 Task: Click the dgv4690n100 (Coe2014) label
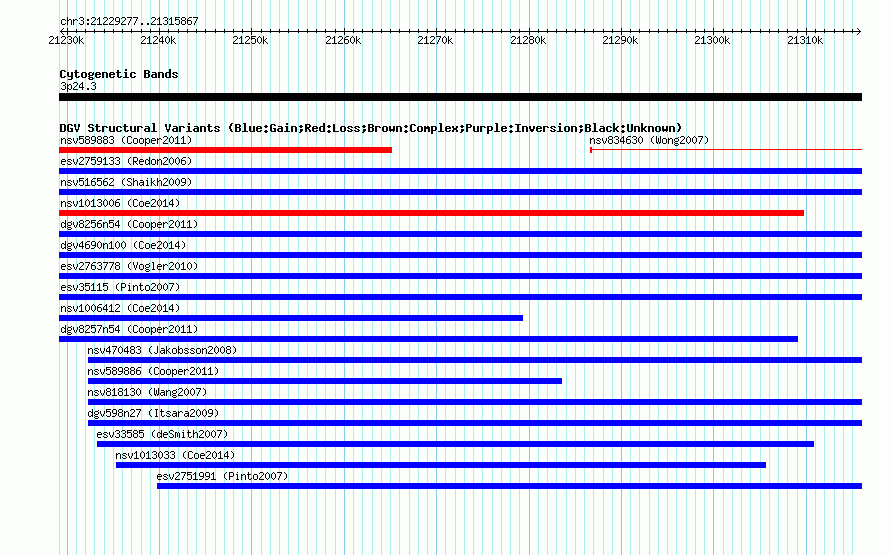pyautogui.click(x=123, y=245)
